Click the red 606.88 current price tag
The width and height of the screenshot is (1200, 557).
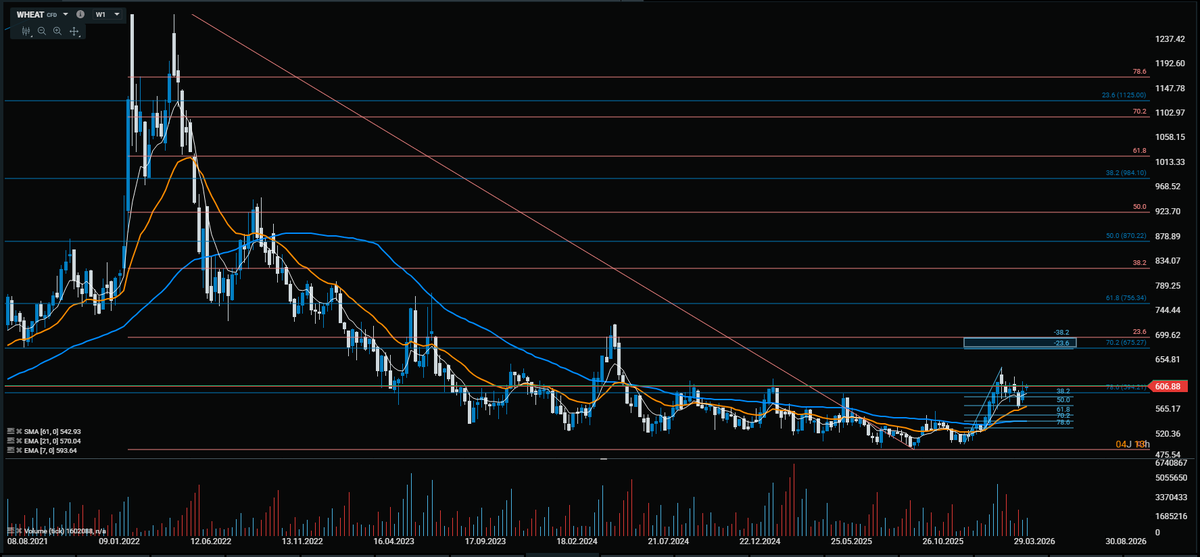(1169, 386)
